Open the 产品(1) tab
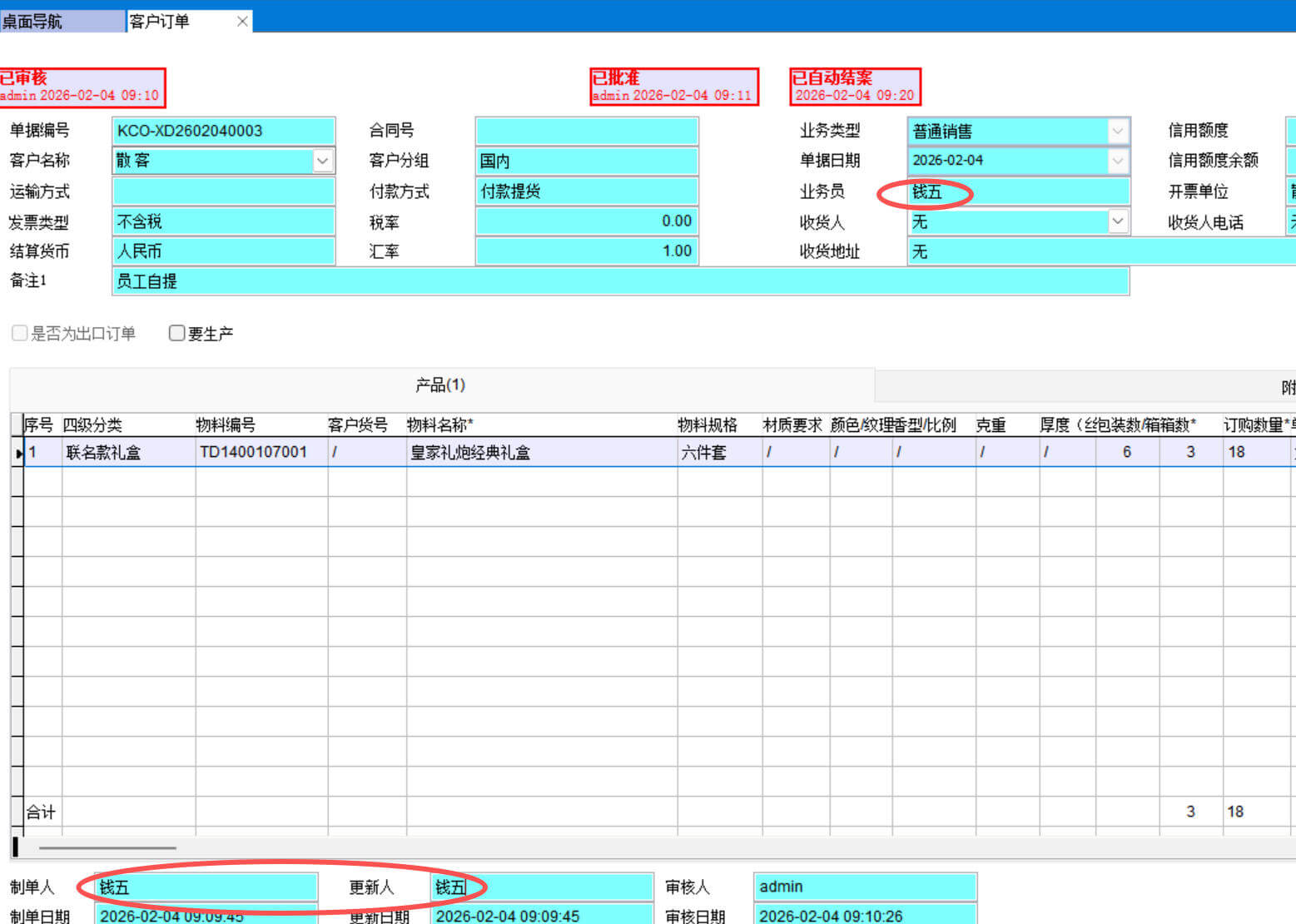 click(440, 385)
